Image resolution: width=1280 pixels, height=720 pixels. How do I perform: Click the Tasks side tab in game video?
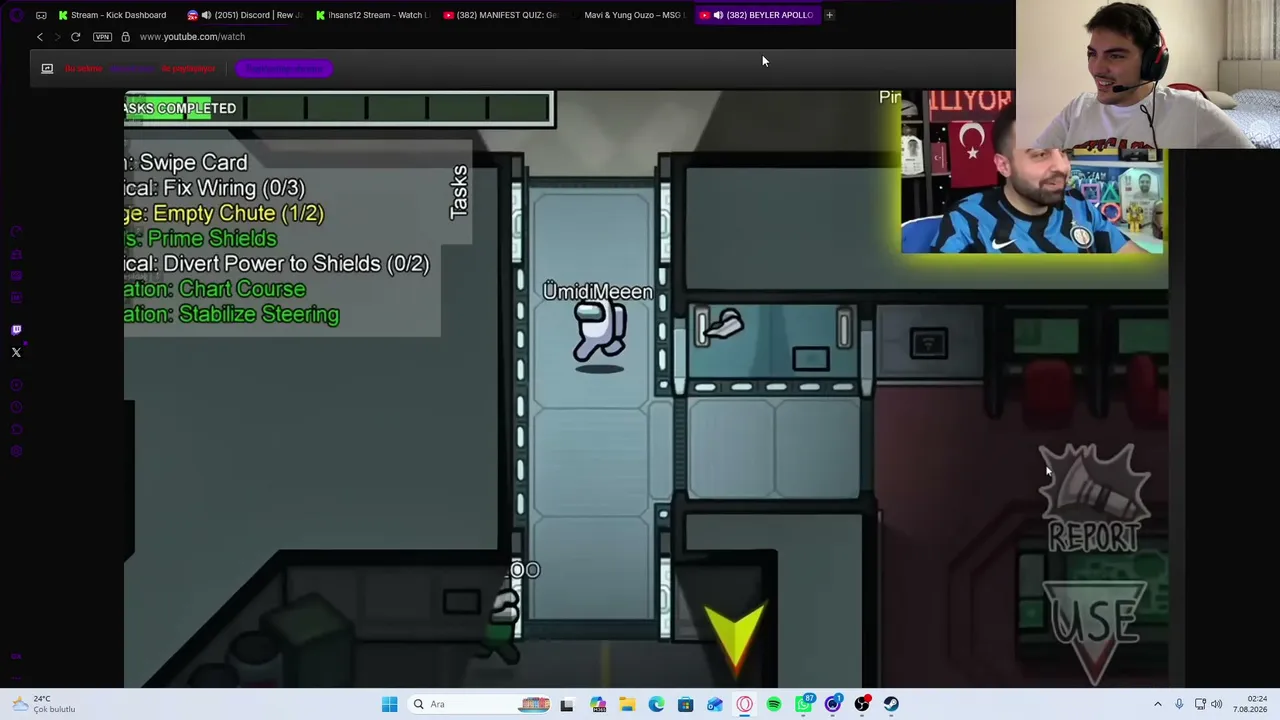tap(459, 192)
